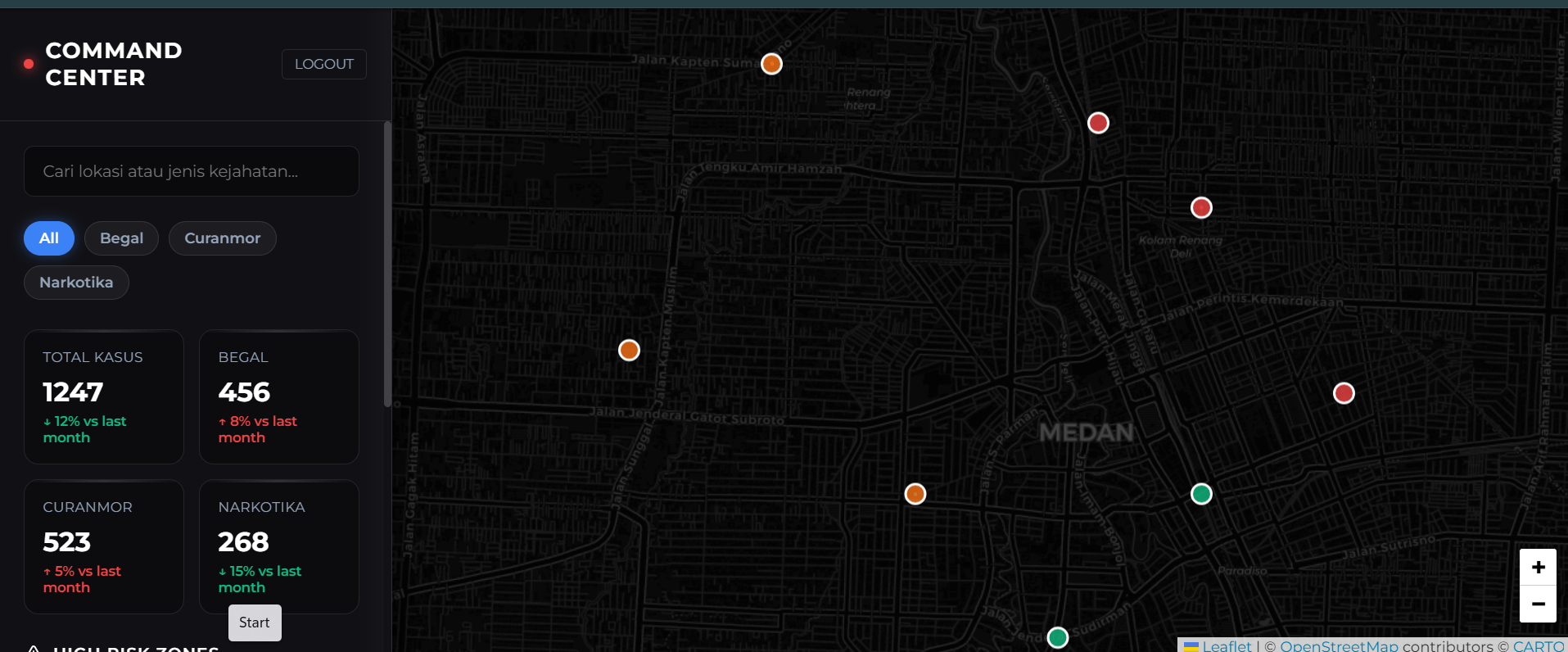1568x652 pixels.
Task: Select the Begal filter chip
Action: pos(121,238)
